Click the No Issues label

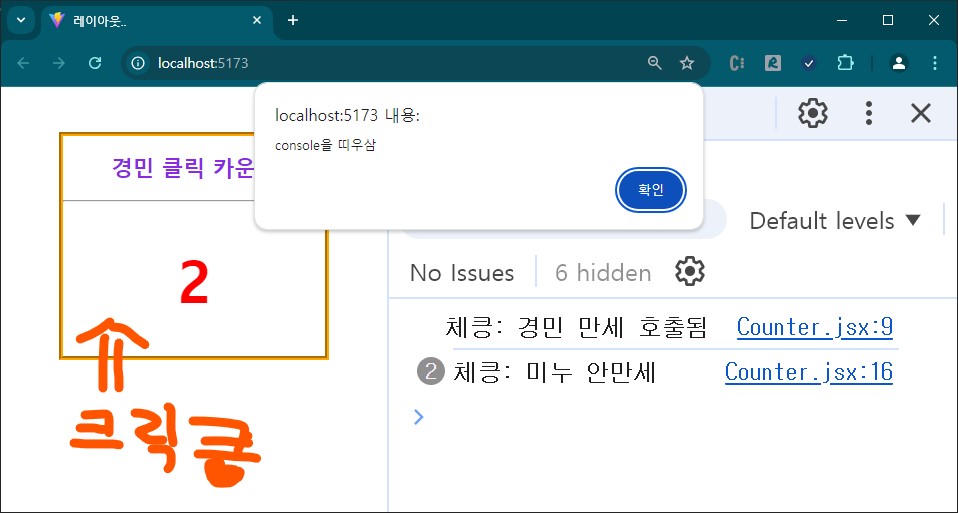pyautogui.click(x=462, y=273)
